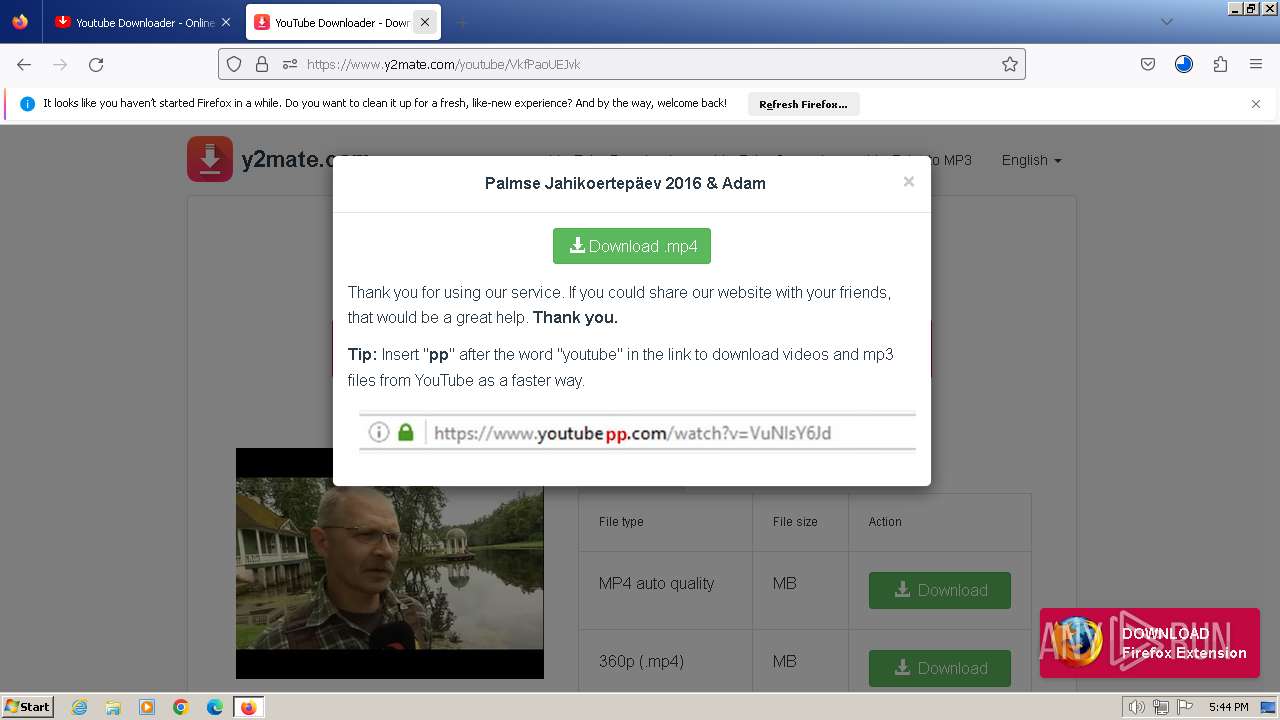The image size is (1280, 720).
Task: Click the youtubepp.com example URL image
Action: click(637, 432)
